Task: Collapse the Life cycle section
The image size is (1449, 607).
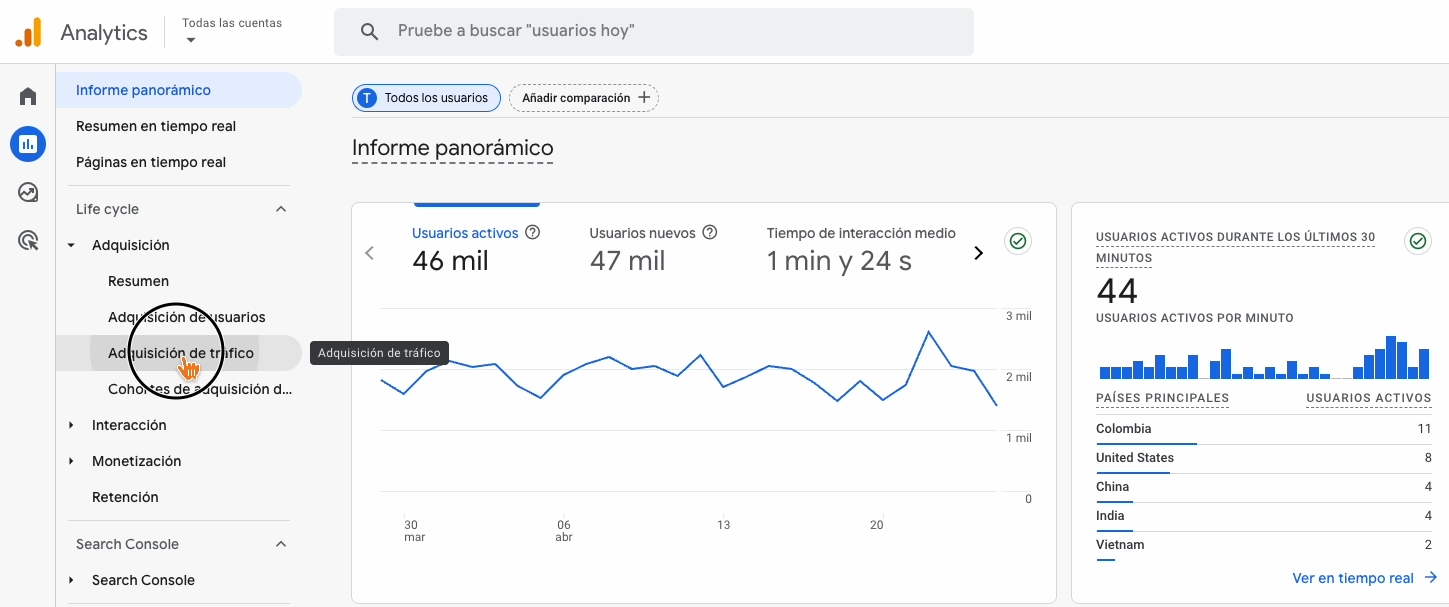Action: pos(281,209)
